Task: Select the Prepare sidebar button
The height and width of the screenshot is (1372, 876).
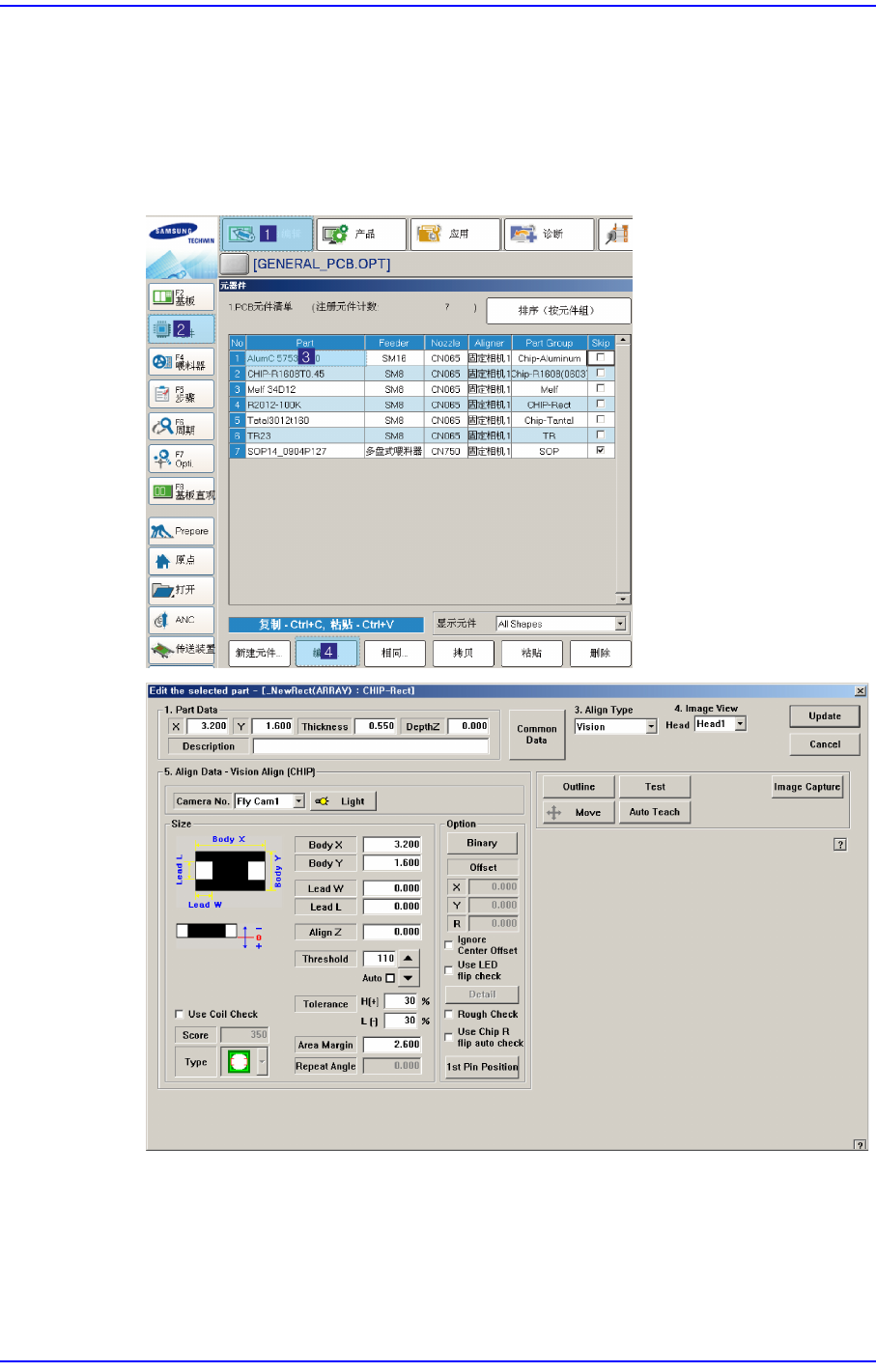Action: 181,531
